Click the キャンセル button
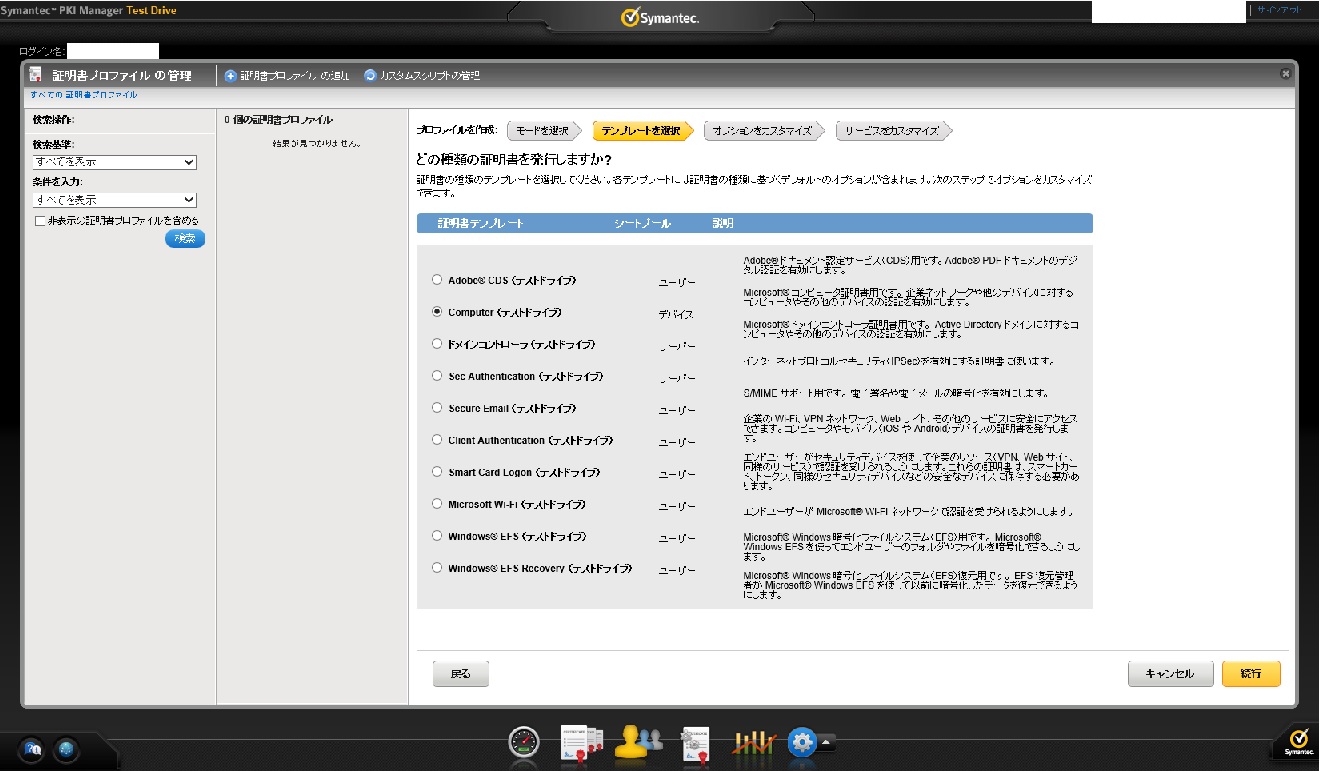 pyautogui.click(x=1169, y=674)
